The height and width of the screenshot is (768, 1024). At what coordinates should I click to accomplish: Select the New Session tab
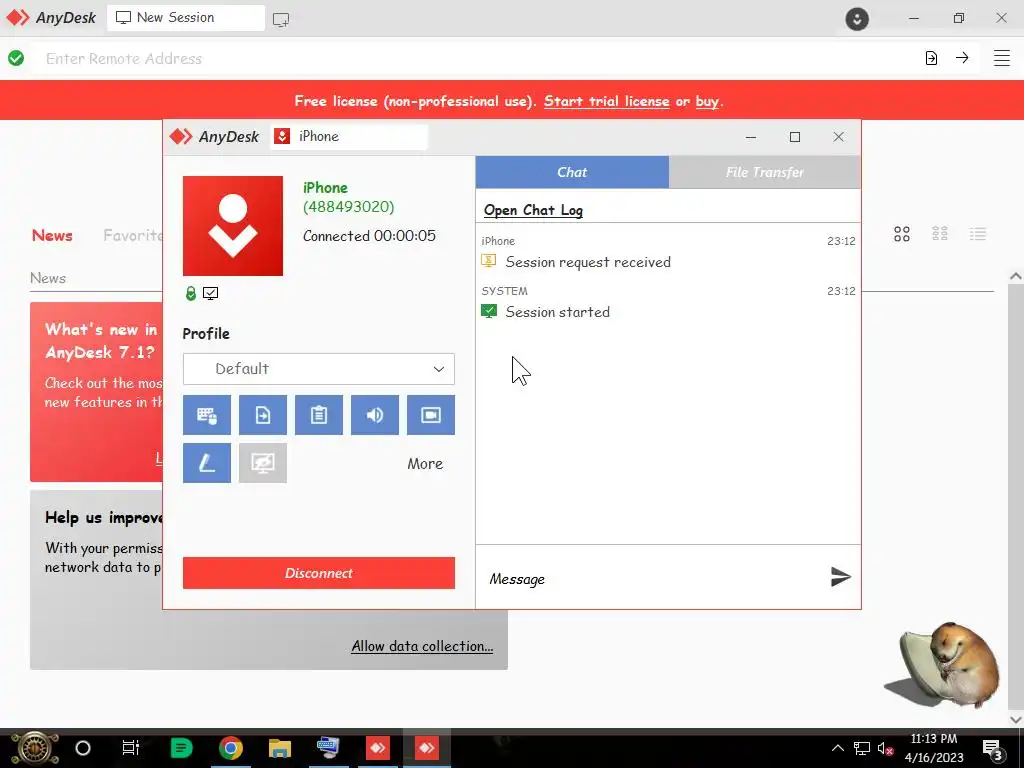pos(185,18)
